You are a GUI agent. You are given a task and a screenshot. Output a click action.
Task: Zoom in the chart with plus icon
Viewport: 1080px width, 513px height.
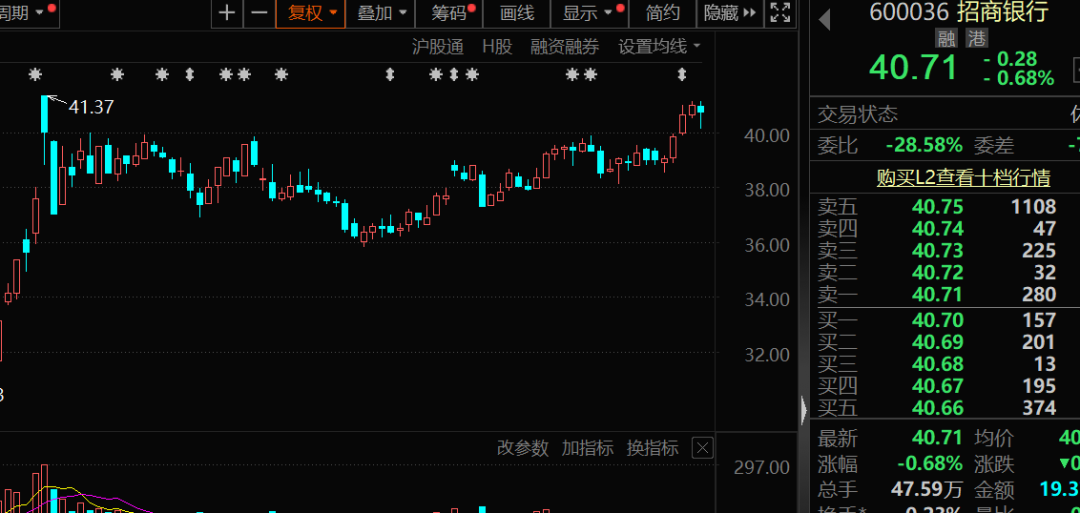[228, 13]
